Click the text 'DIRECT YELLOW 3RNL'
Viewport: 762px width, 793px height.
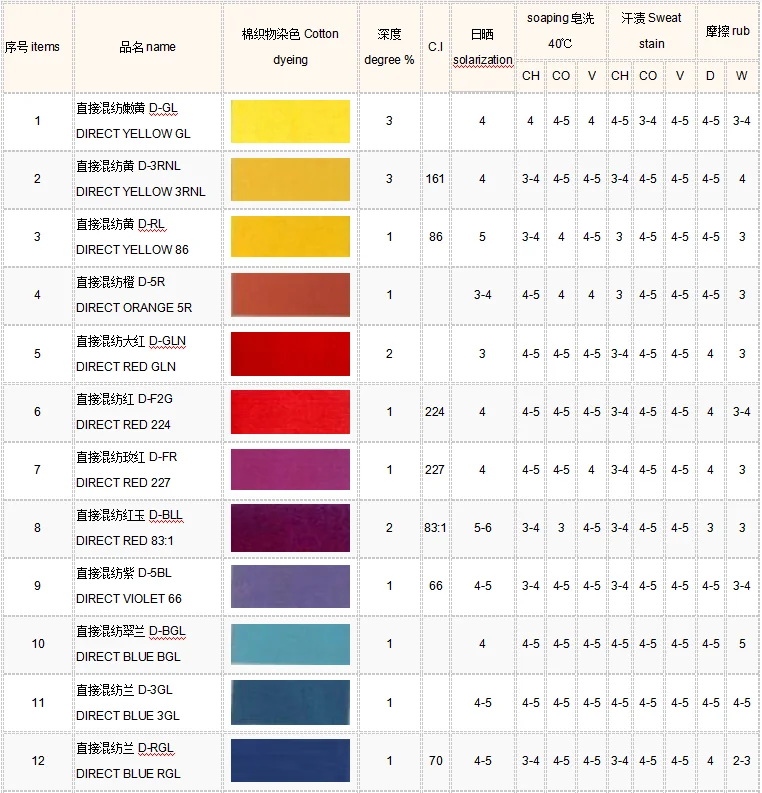[x=141, y=192]
